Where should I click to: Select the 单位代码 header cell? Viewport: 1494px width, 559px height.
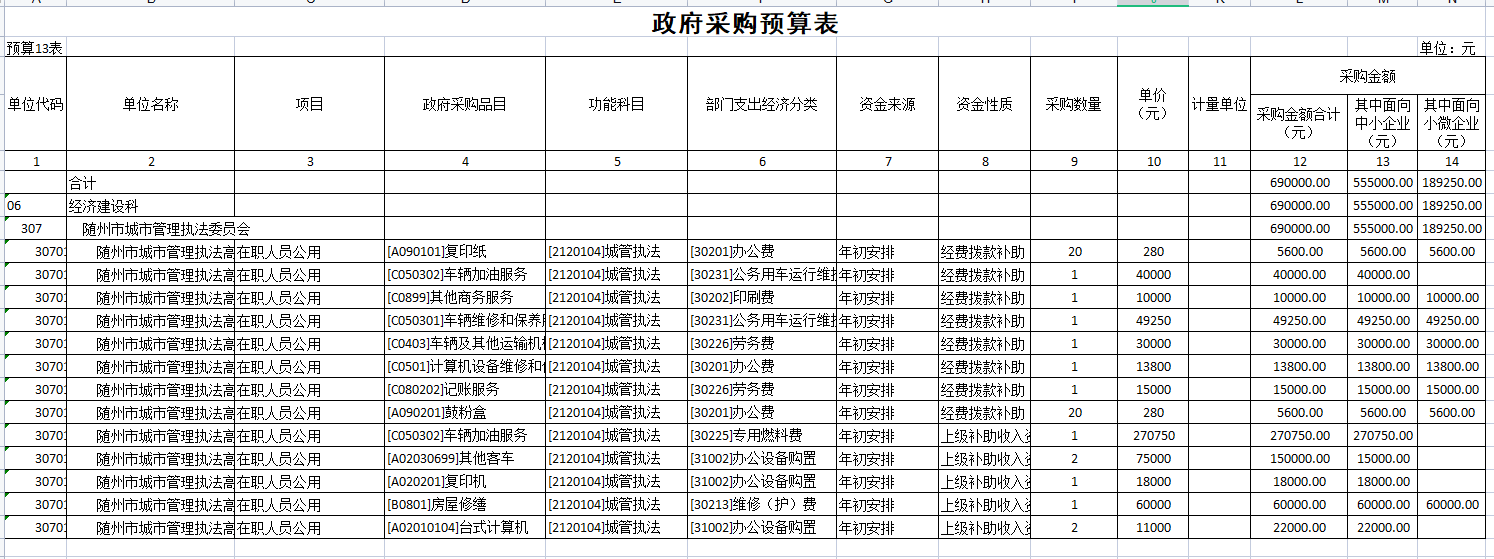pyautogui.click(x=35, y=104)
